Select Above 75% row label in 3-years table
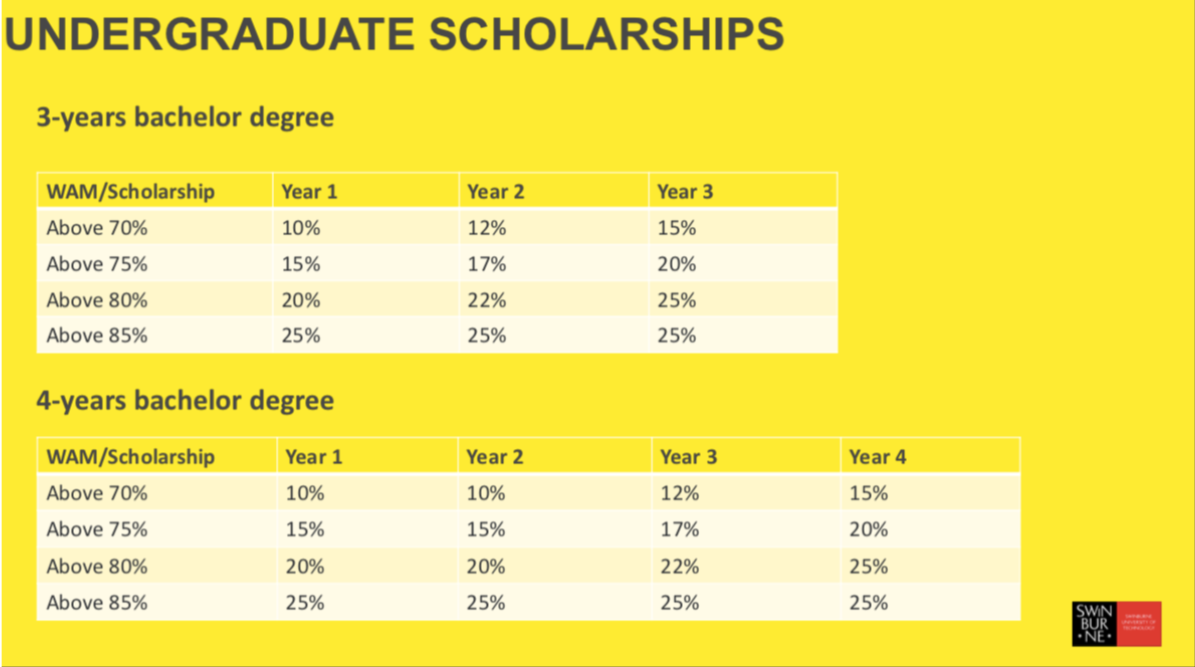This screenshot has height=667, width=1195. point(97,264)
